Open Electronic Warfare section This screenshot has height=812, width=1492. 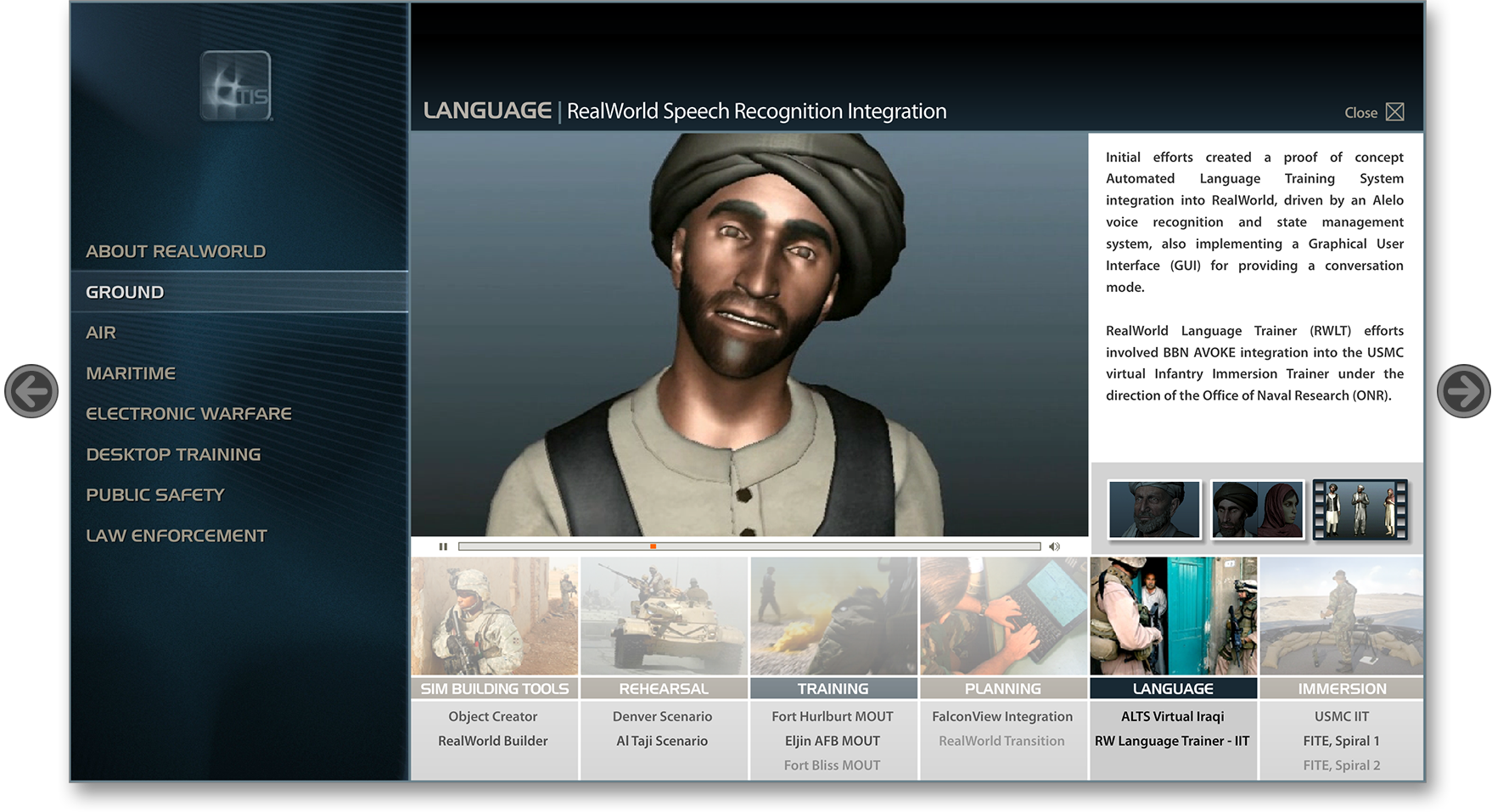(x=188, y=414)
